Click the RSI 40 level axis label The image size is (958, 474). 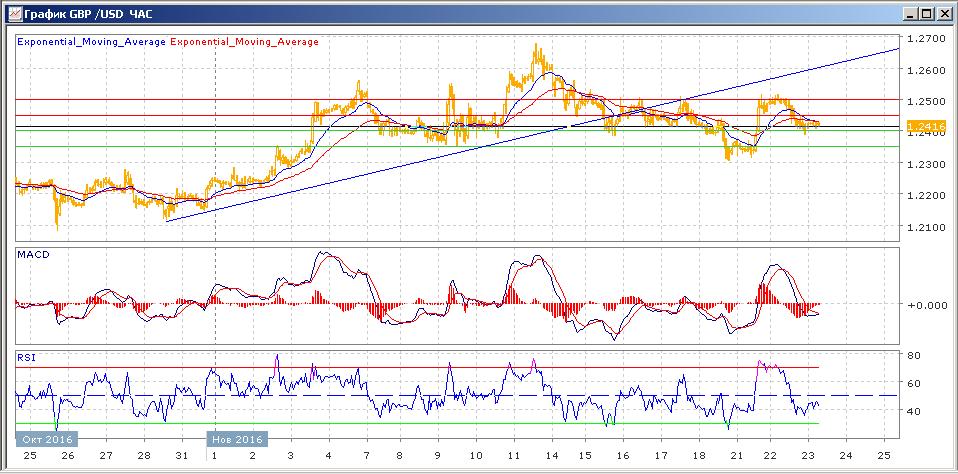pos(913,411)
